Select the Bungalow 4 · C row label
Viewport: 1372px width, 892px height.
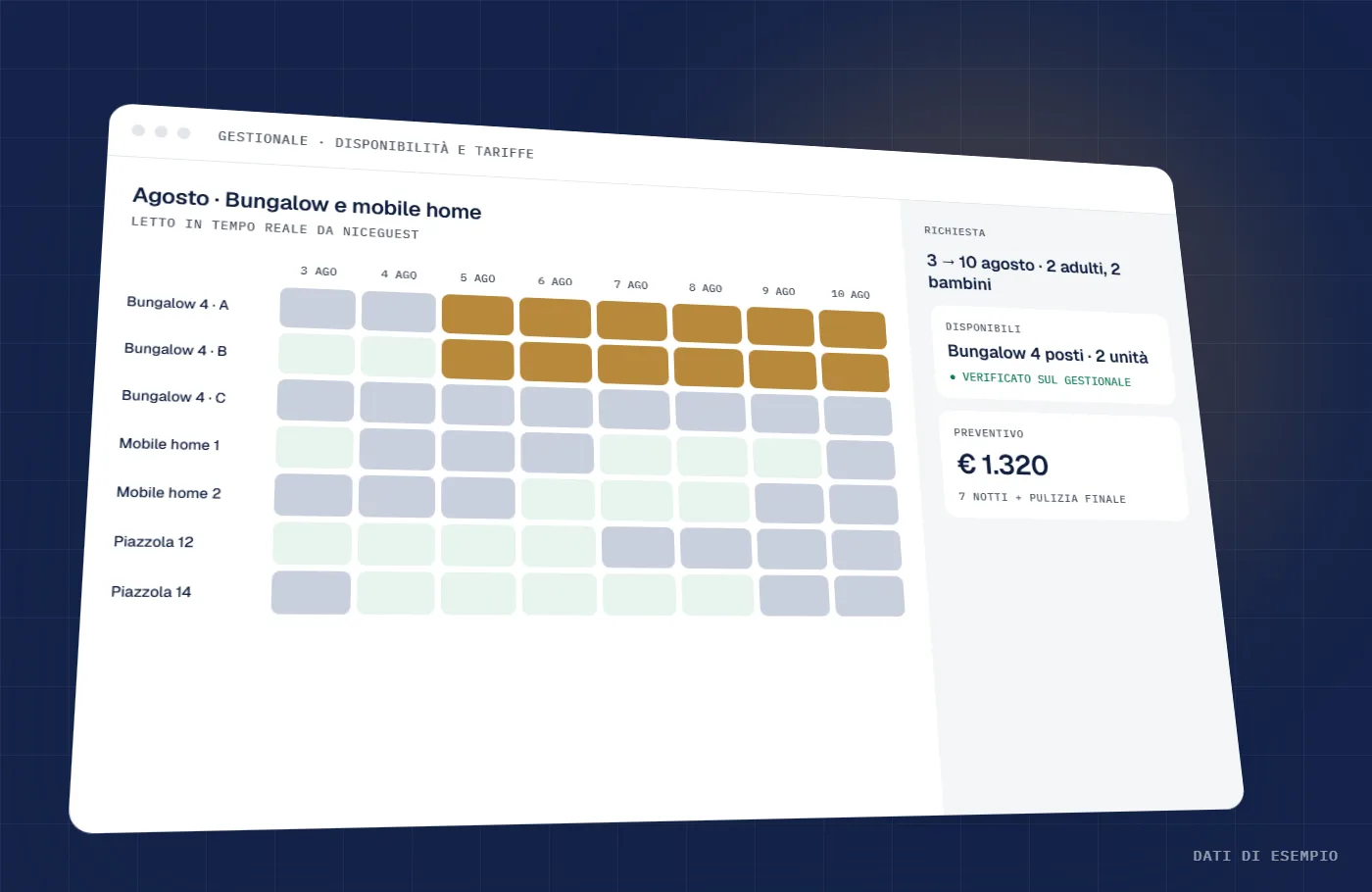pyautogui.click(x=173, y=396)
